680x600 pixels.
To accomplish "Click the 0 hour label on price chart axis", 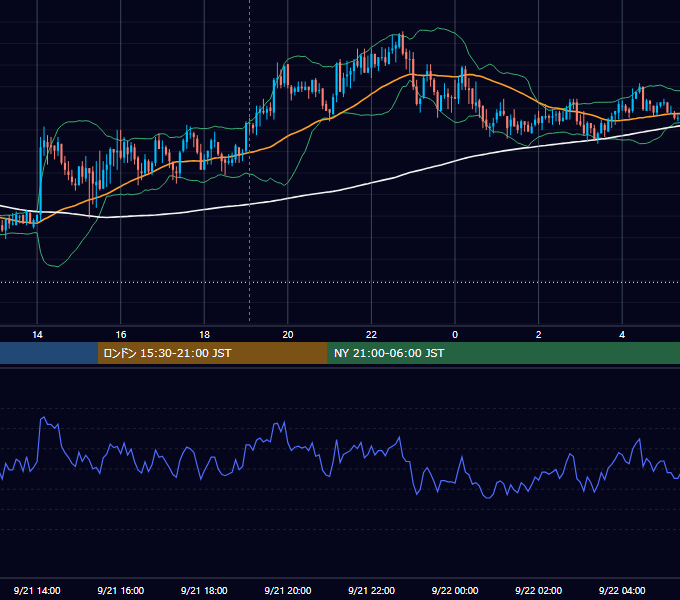I will (455, 335).
